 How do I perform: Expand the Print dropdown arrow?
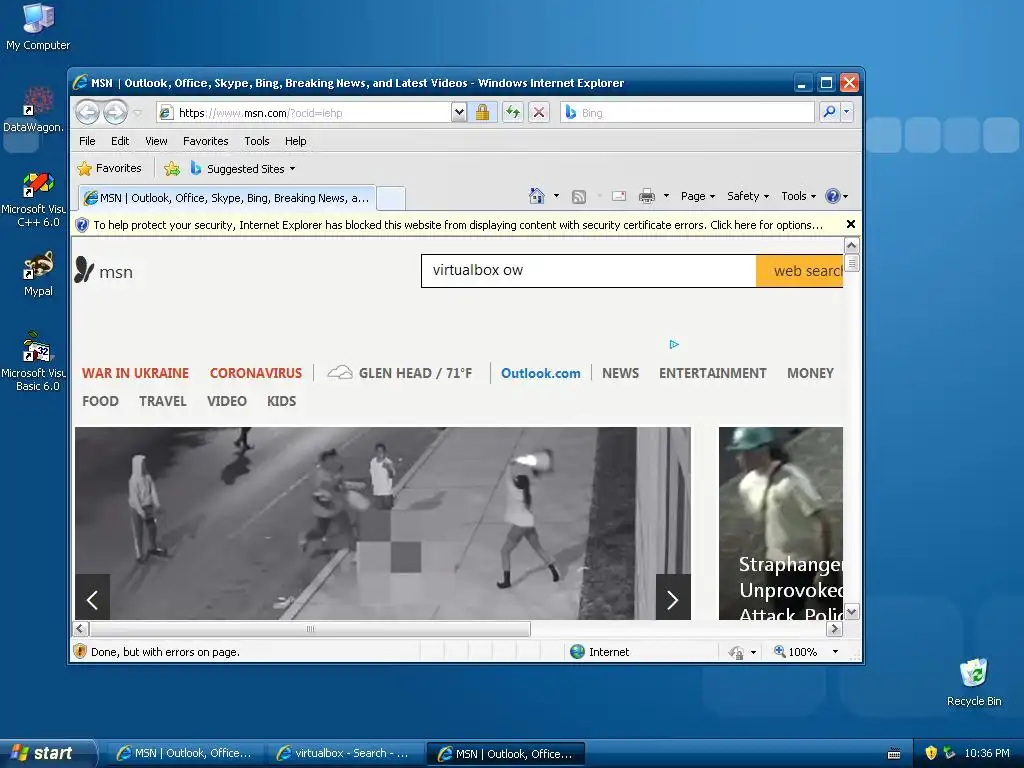[x=666, y=196]
